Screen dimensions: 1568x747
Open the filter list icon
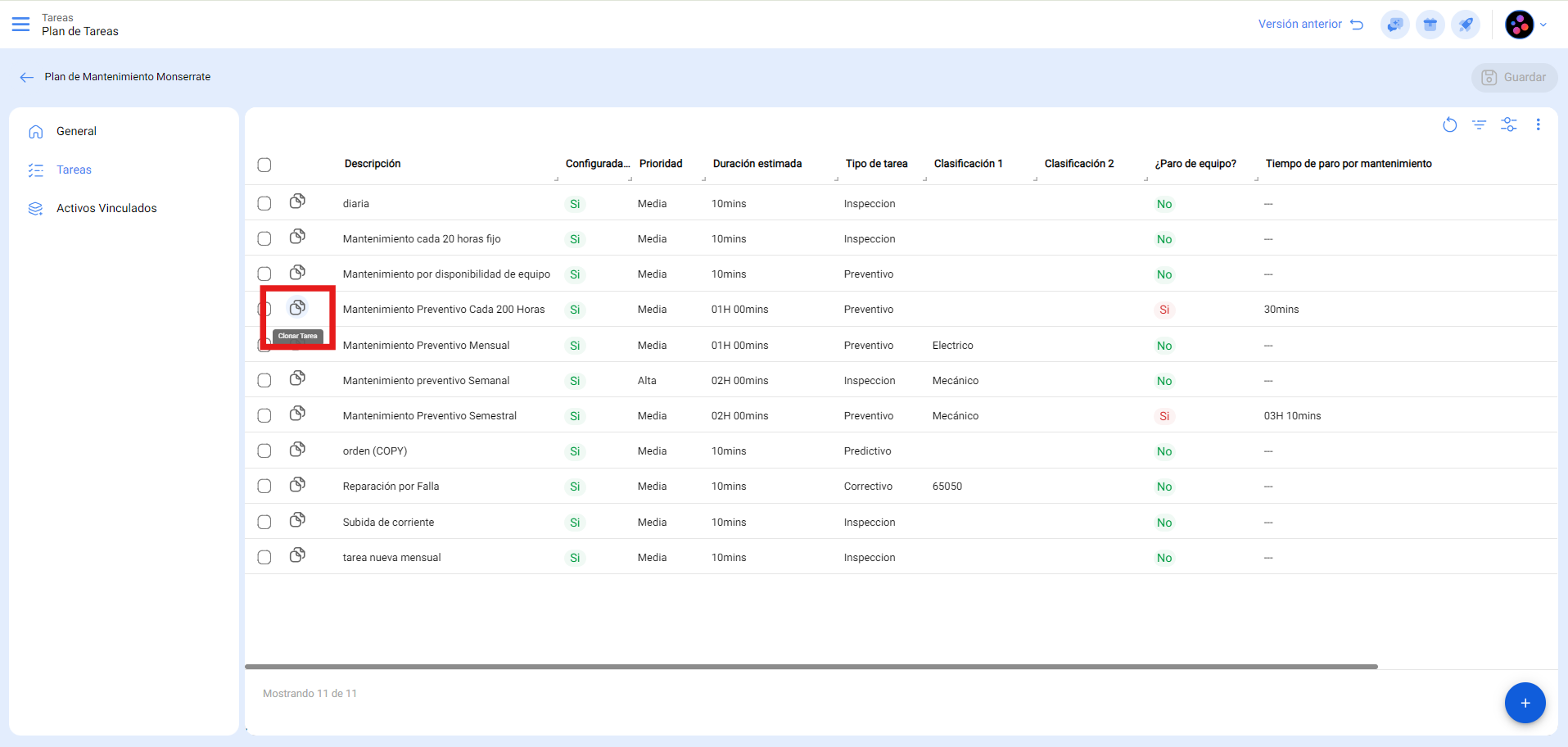[x=1479, y=124]
